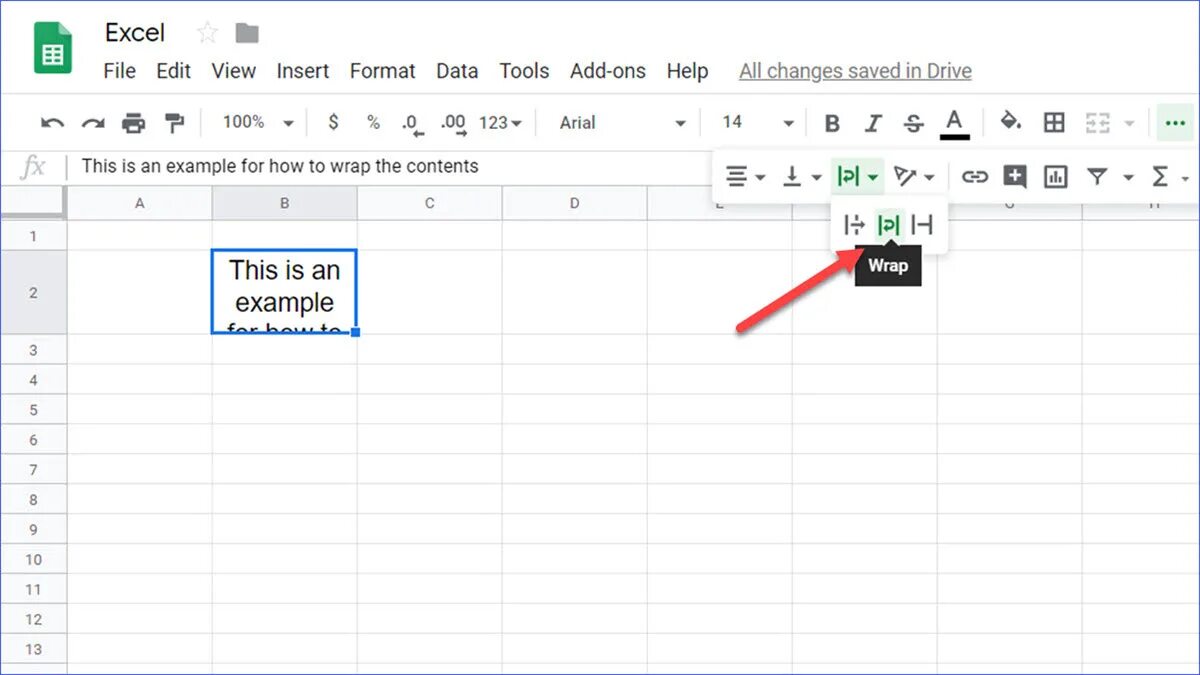
Task: Star the document with the star icon
Action: [x=207, y=33]
